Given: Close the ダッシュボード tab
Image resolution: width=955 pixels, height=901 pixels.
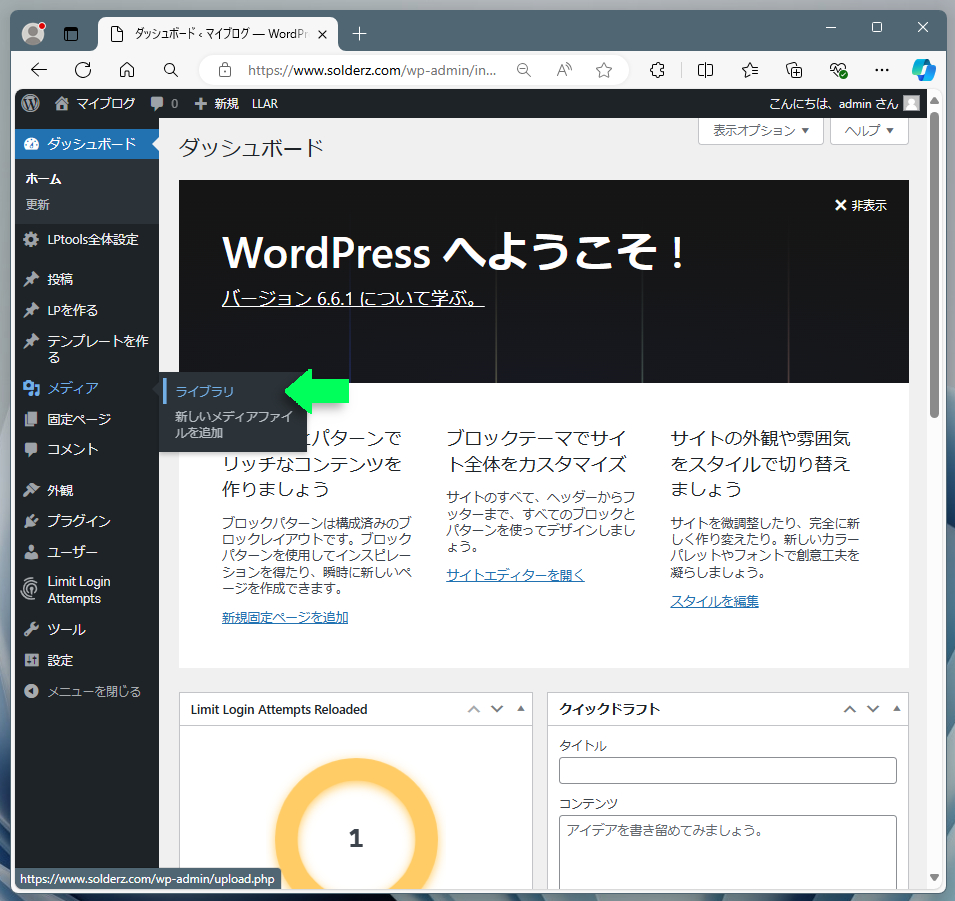Looking at the screenshot, I should pos(323,34).
